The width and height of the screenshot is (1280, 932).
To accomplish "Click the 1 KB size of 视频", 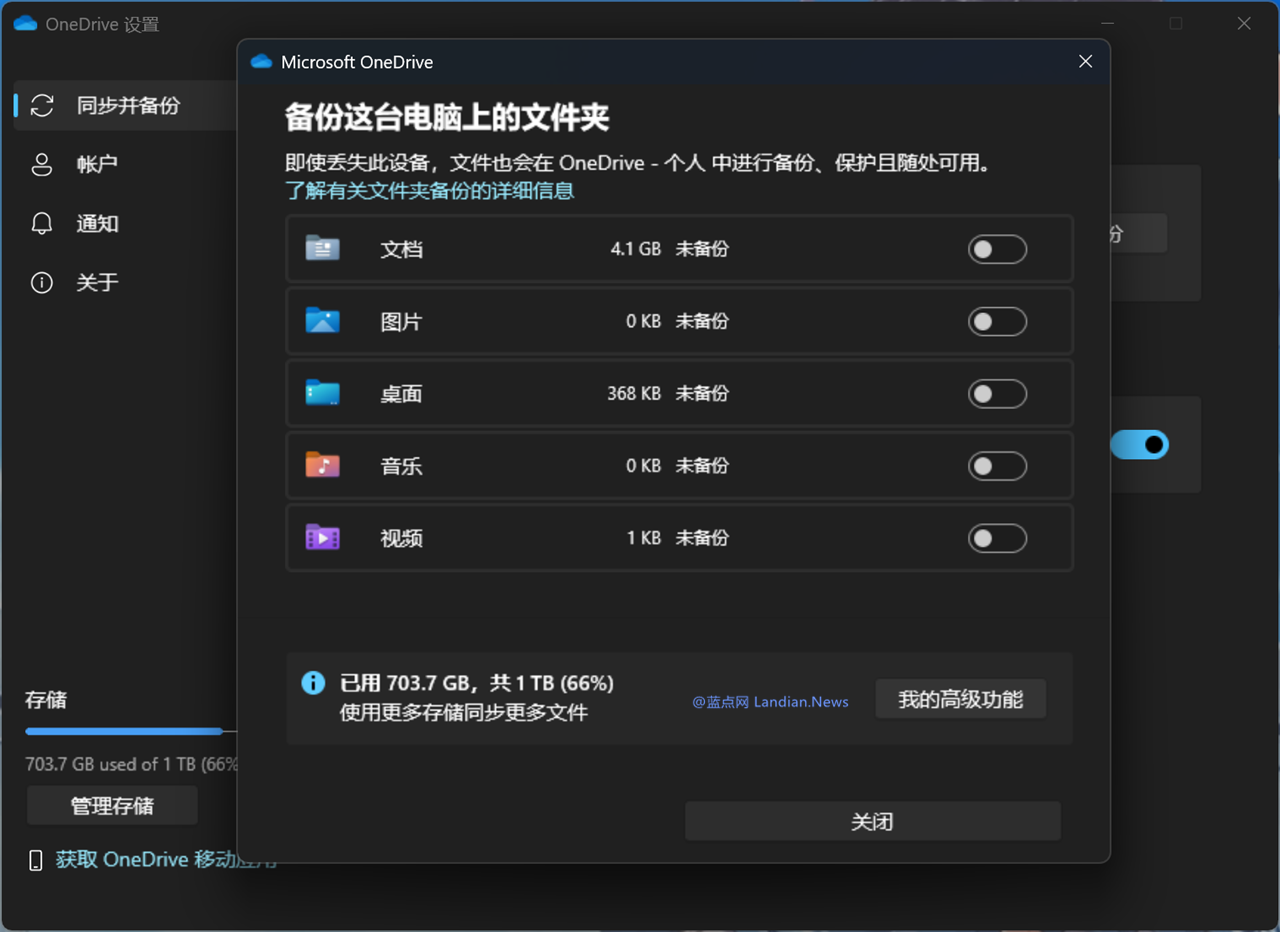I will (x=644, y=538).
